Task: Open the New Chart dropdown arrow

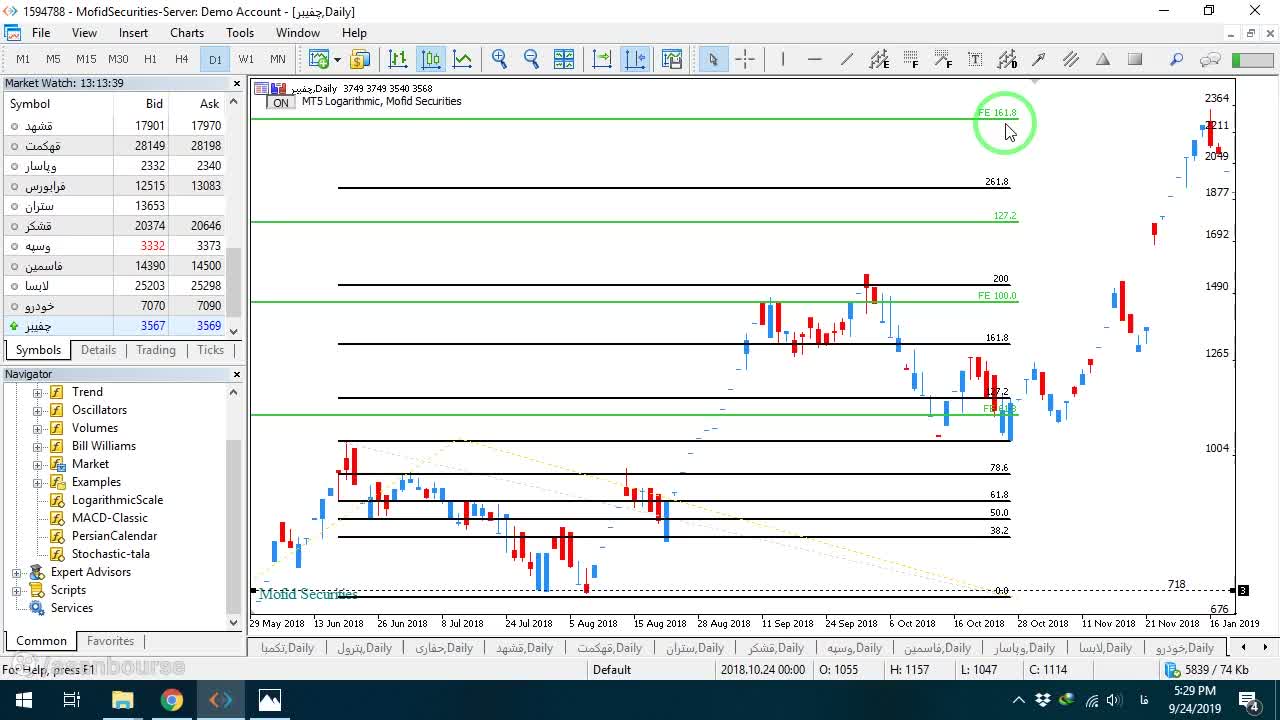Action: pos(337,59)
